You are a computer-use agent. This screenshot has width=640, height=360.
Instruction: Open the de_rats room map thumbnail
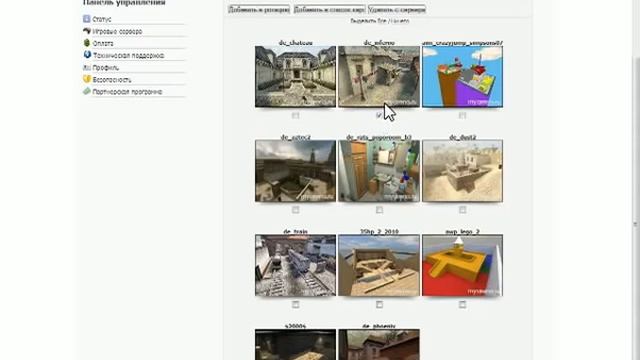pyautogui.click(x=379, y=171)
